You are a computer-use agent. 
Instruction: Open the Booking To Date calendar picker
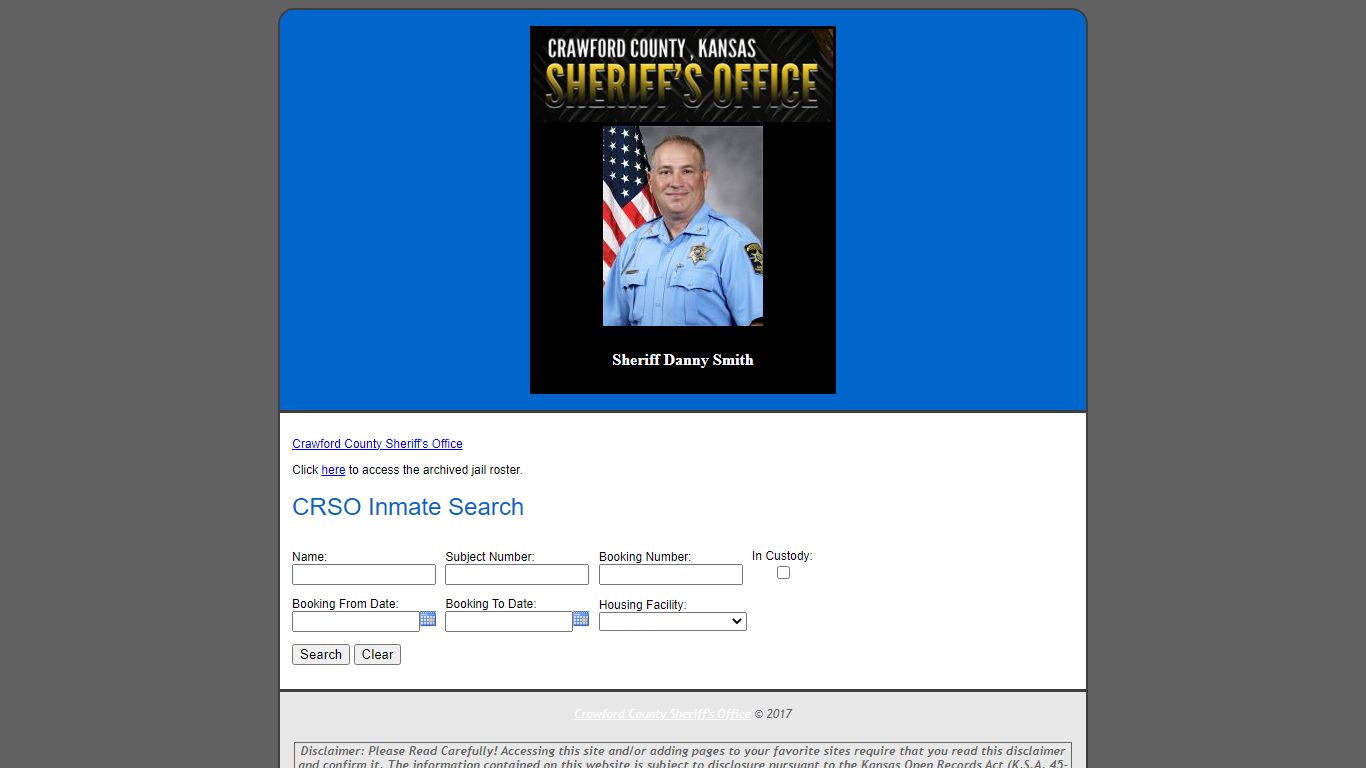[581, 619]
